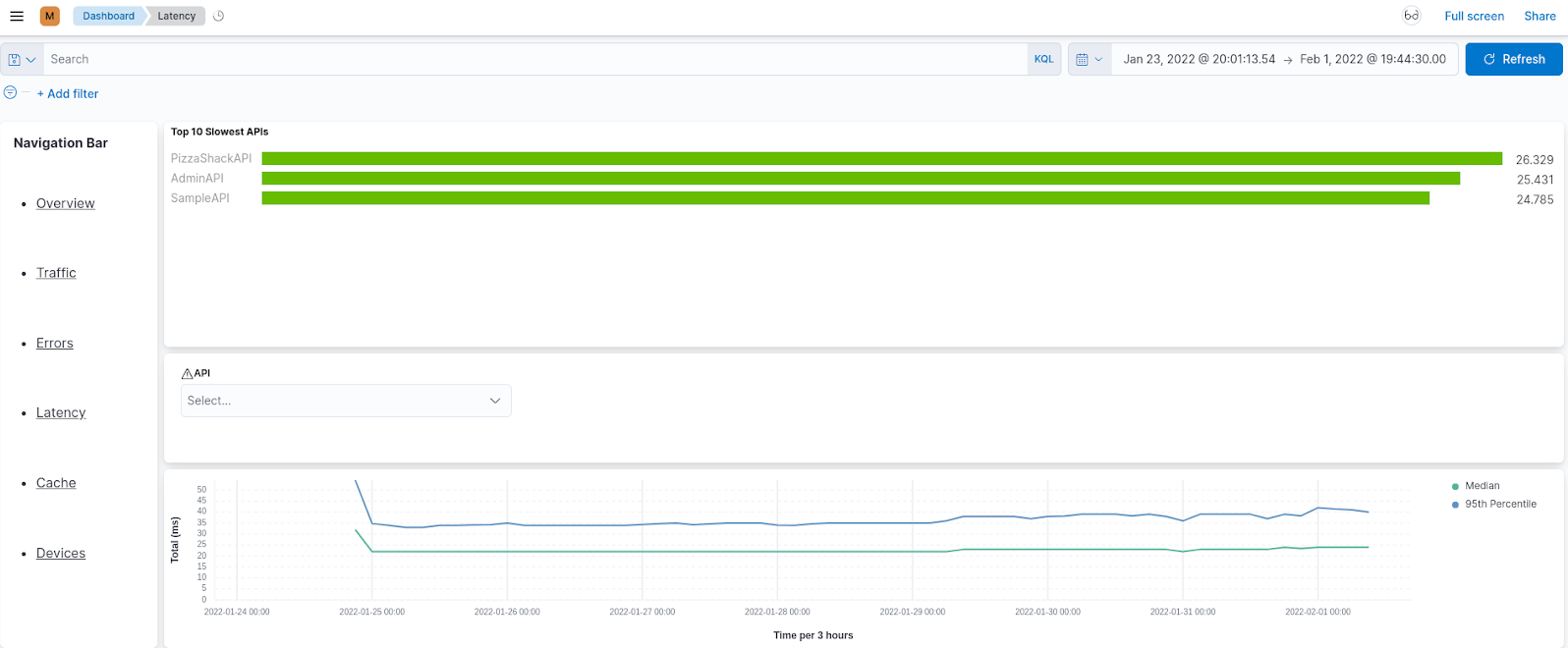The width and height of the screenshot is (1568, 648).
Task: Open the end date Feb 1, 2022 picker
Action: pyautogui.click(x=1372, y=59)
